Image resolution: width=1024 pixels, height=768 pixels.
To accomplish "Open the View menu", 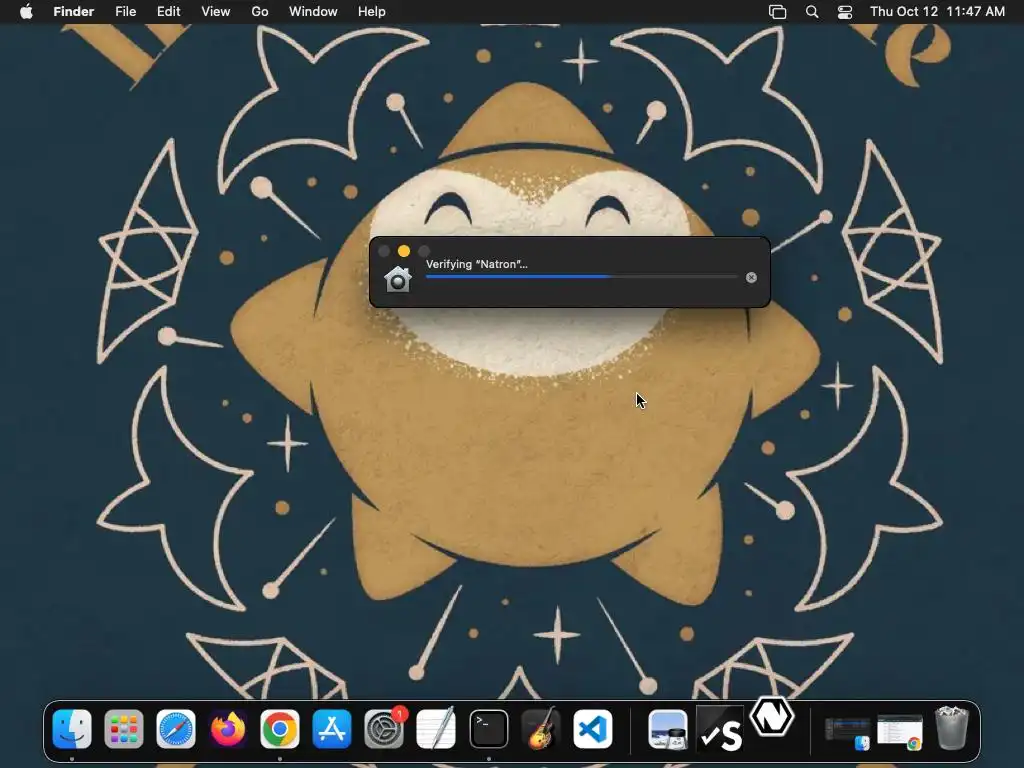I will [216, 12].
